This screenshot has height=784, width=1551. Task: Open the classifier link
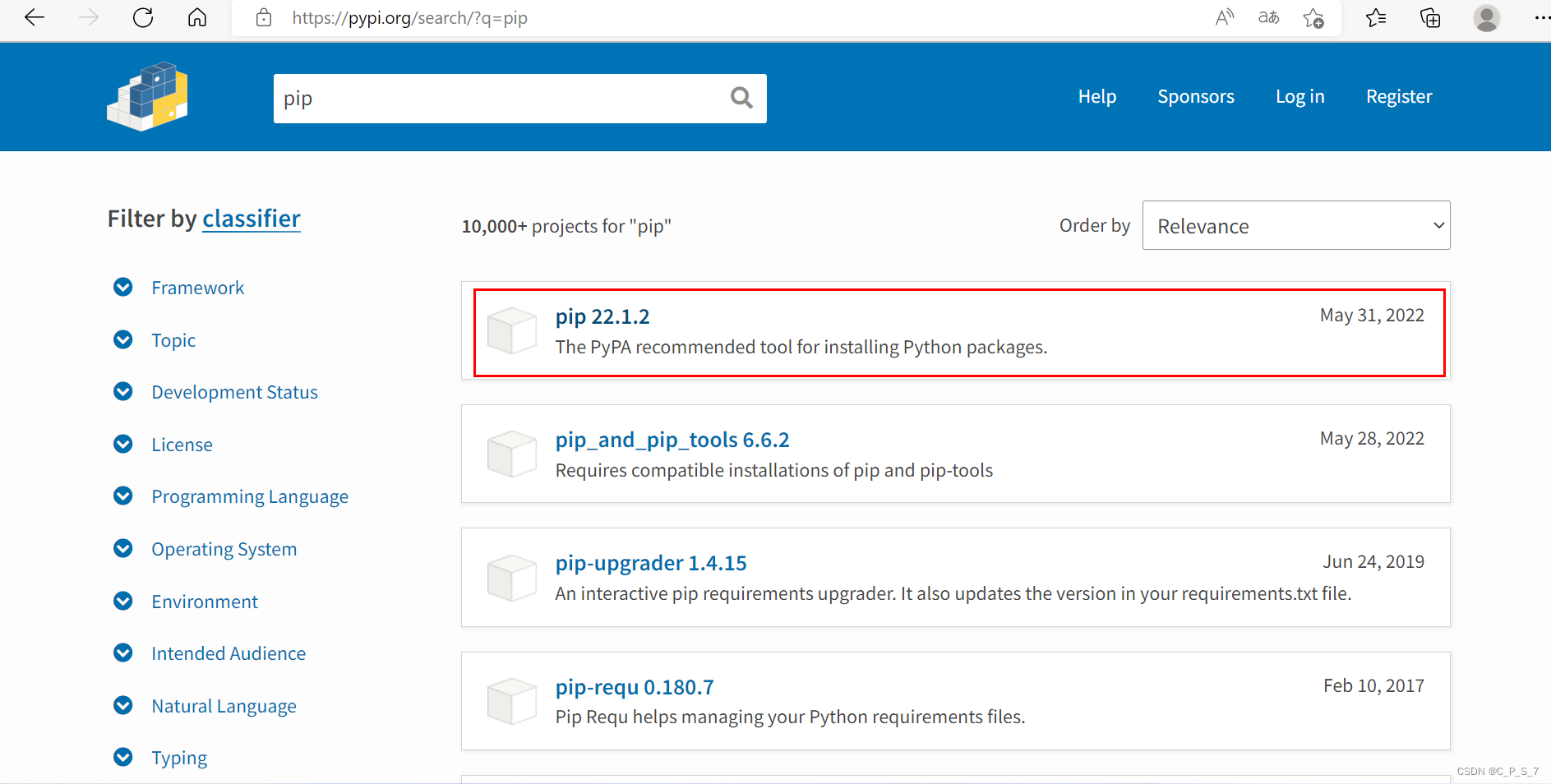252,219
